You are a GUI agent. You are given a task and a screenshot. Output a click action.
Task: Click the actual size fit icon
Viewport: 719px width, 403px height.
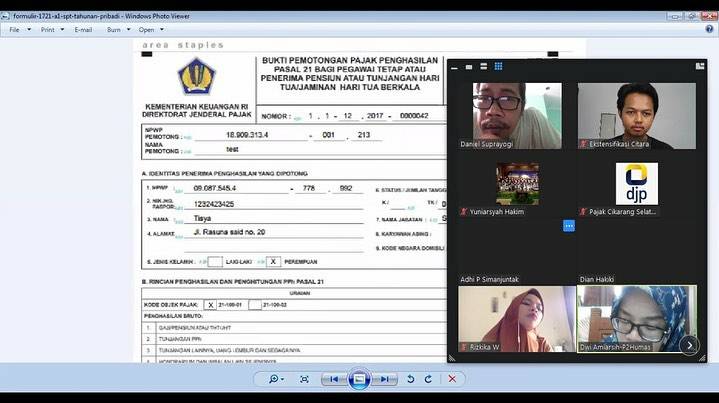coord(304,379)
